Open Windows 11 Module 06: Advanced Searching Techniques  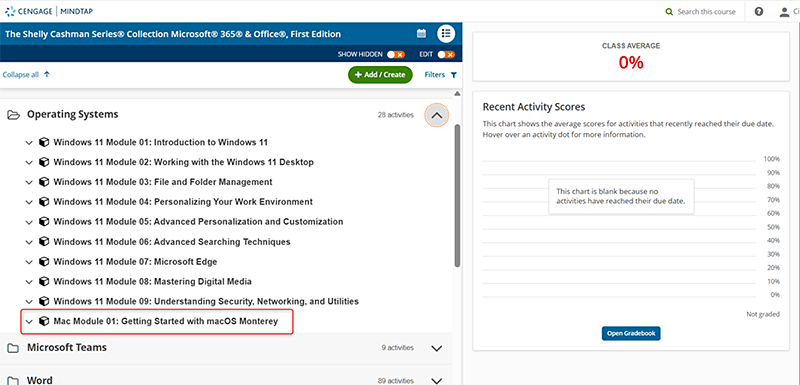(x=172, y=242)
